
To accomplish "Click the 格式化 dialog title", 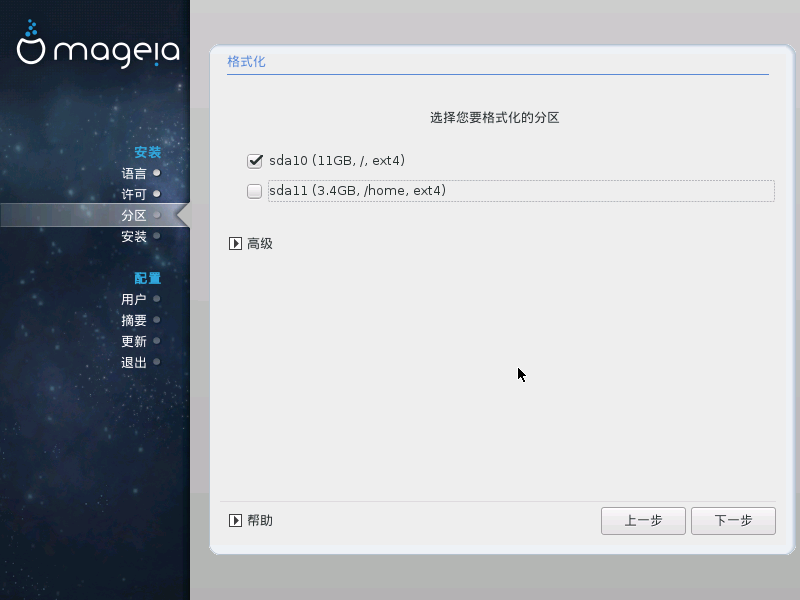I will pos(246,62).
